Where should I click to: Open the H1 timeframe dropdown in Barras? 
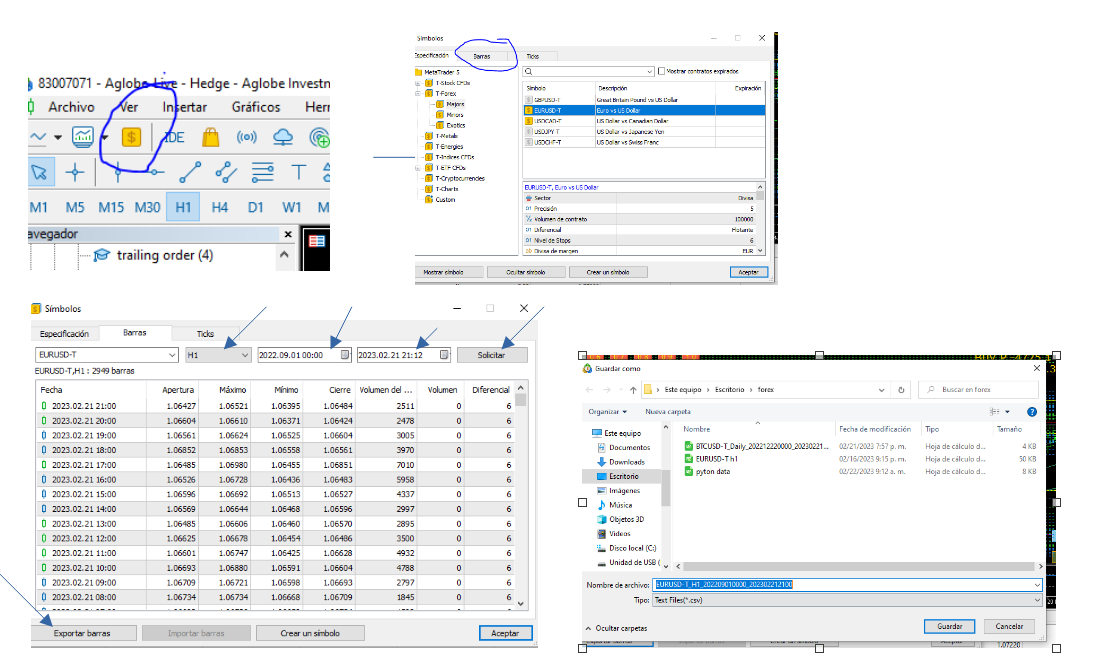pyautogui.click(x=244, y=355)
